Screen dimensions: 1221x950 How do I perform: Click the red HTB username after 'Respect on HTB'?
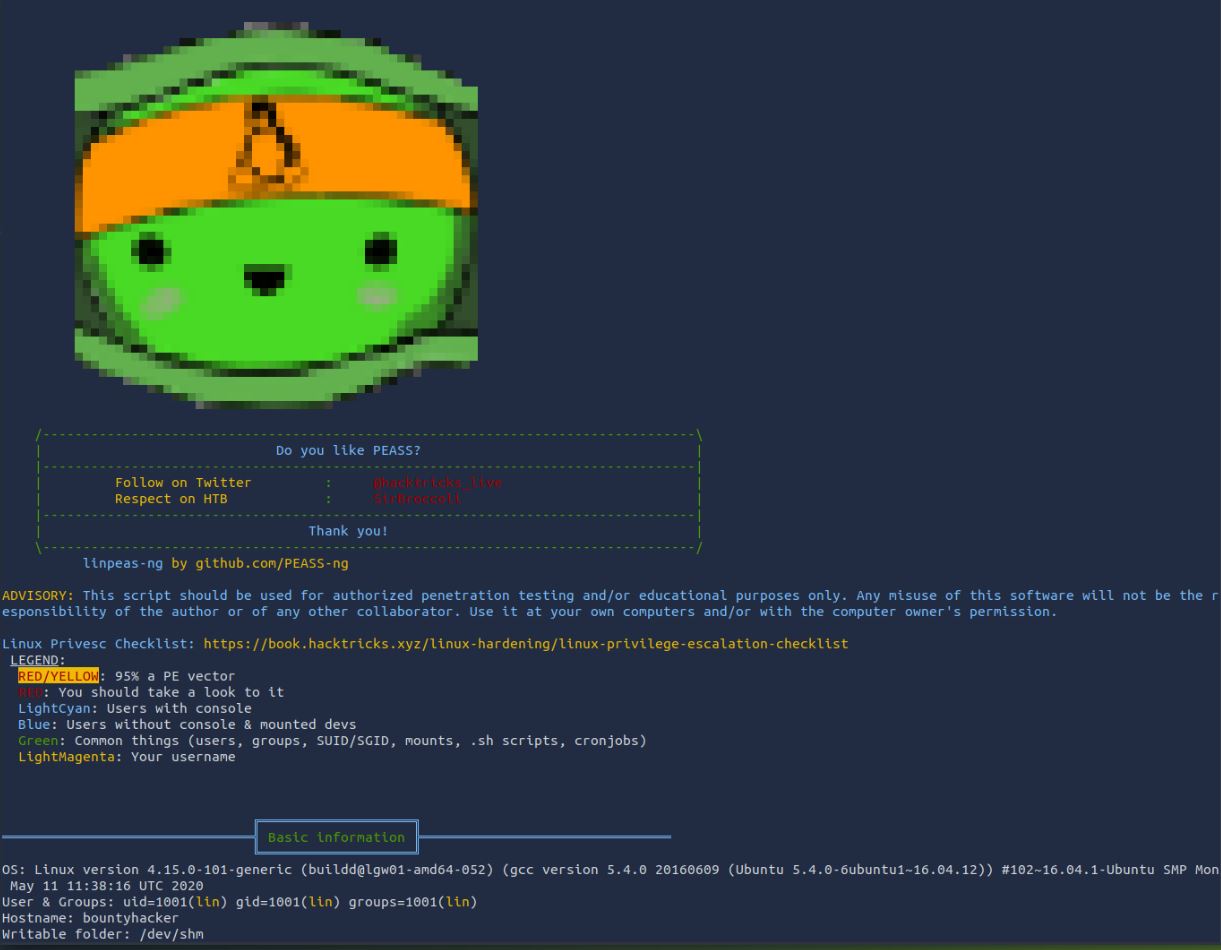(416, 499)
